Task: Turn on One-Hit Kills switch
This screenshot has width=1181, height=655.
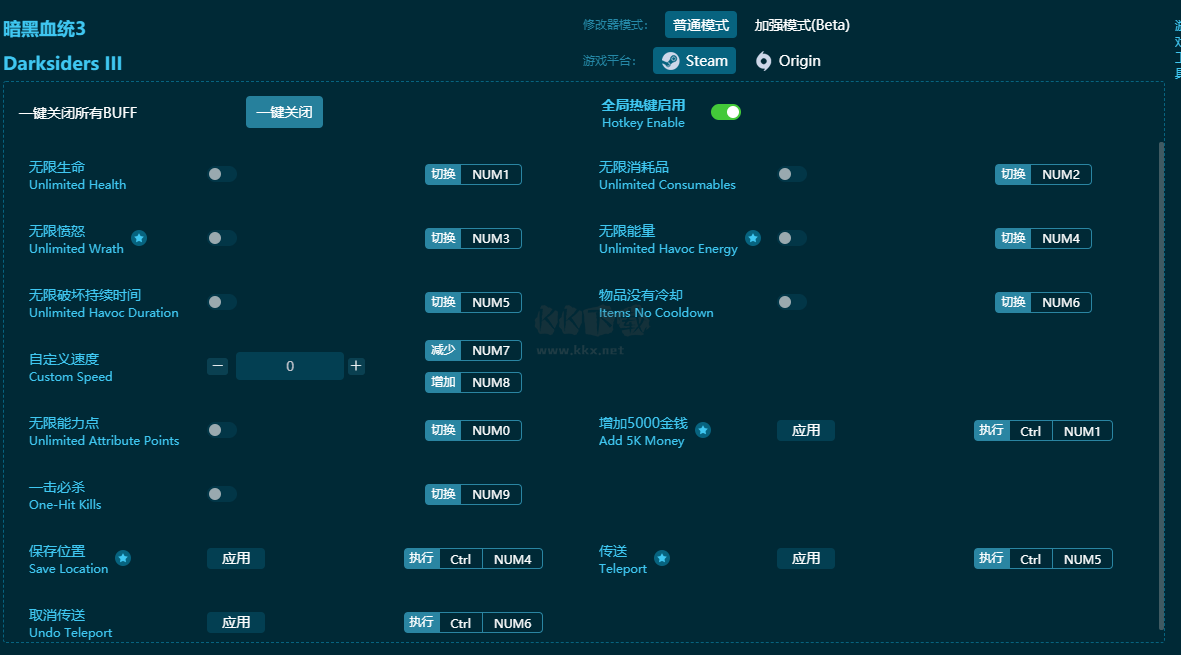Action: pyautogui.click(x=222, y=494)
